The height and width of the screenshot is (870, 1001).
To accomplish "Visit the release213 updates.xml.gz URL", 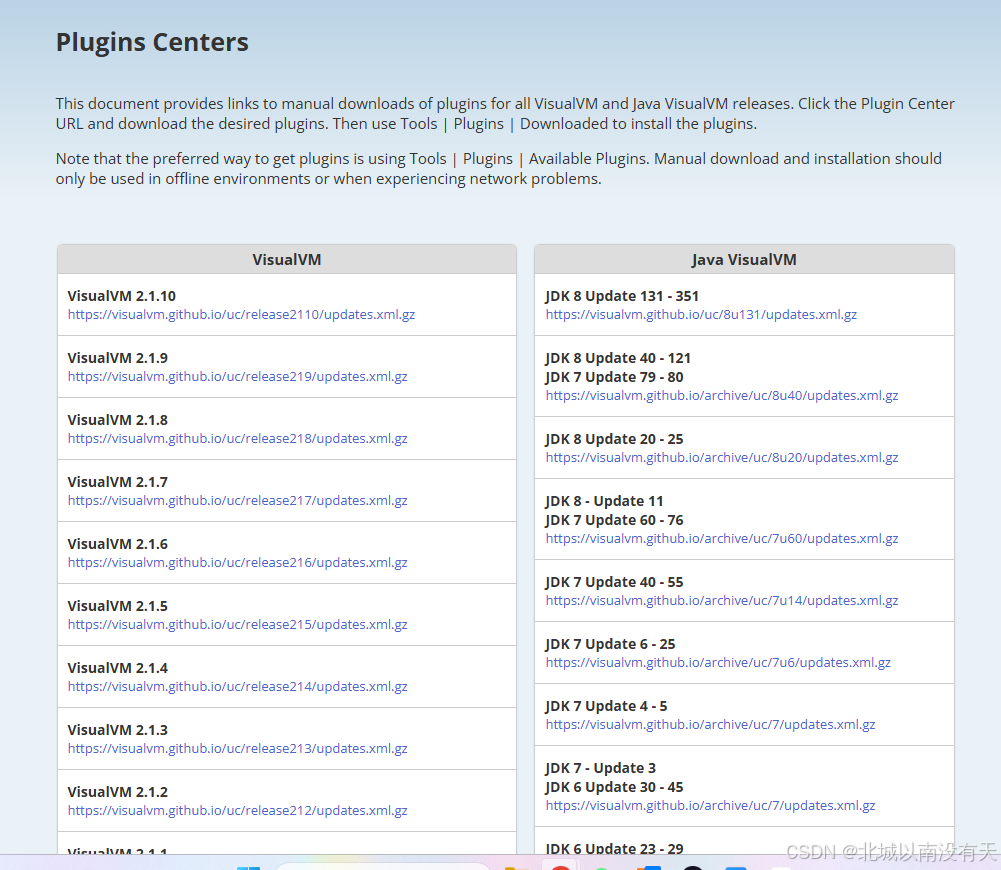I will [x=237, y=748].
